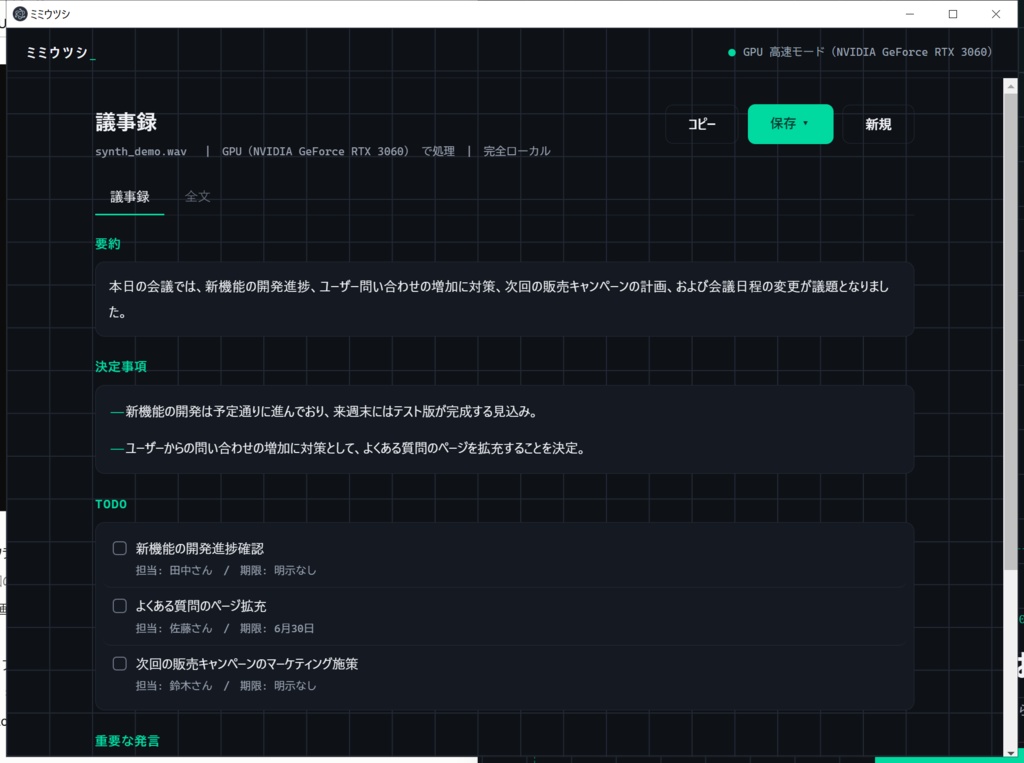Click the decision about よくある質問のページを拡充
This screenshot has width=1024, height=763.
[355, 448]
